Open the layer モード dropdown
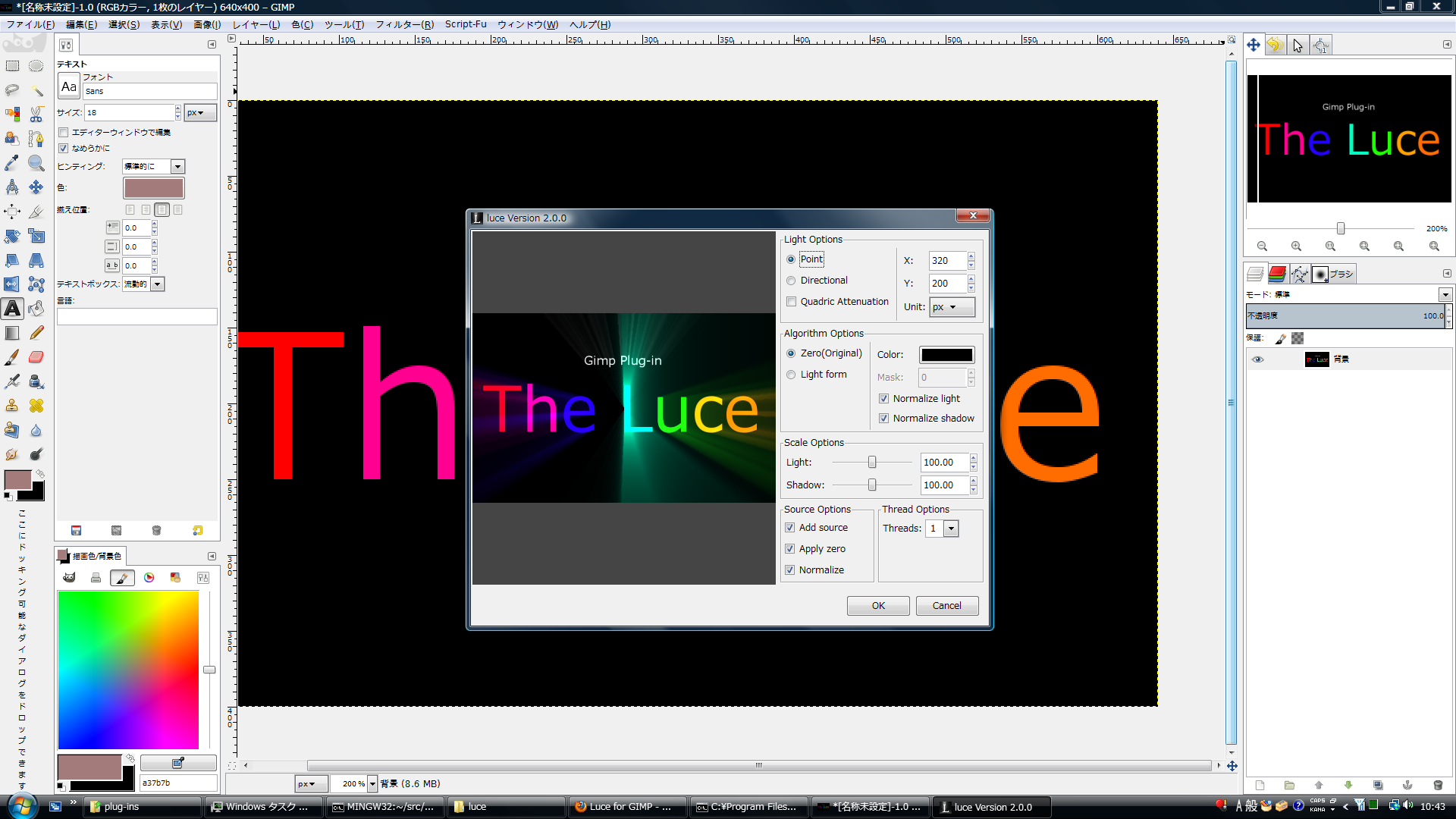 click(1445, 295)
